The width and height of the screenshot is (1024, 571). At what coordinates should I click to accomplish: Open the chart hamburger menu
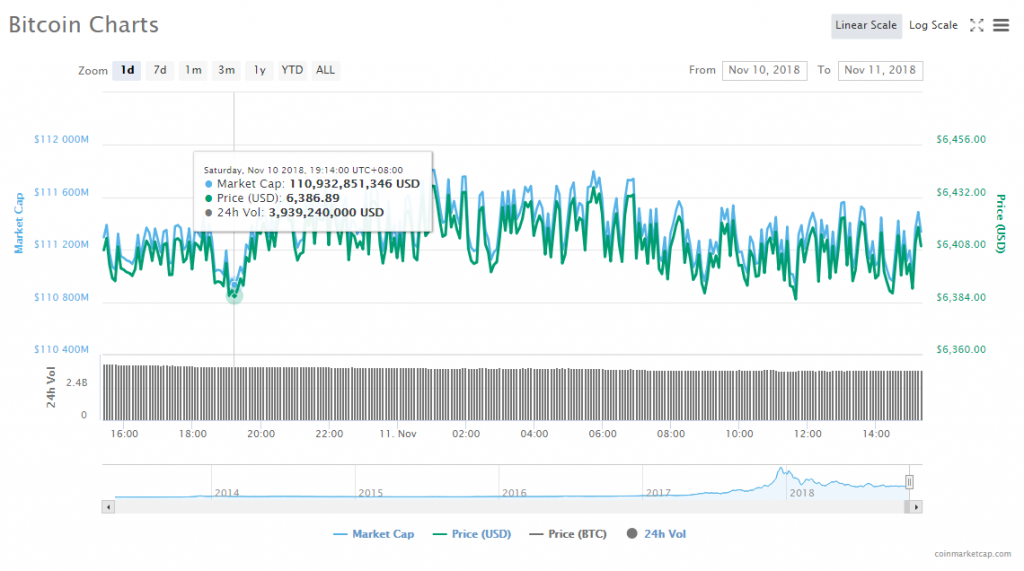point(1001,26)
